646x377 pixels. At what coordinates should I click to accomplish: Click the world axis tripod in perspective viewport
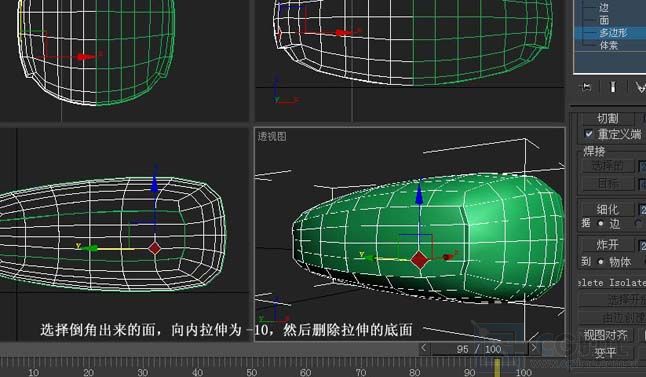pos(274,310)
